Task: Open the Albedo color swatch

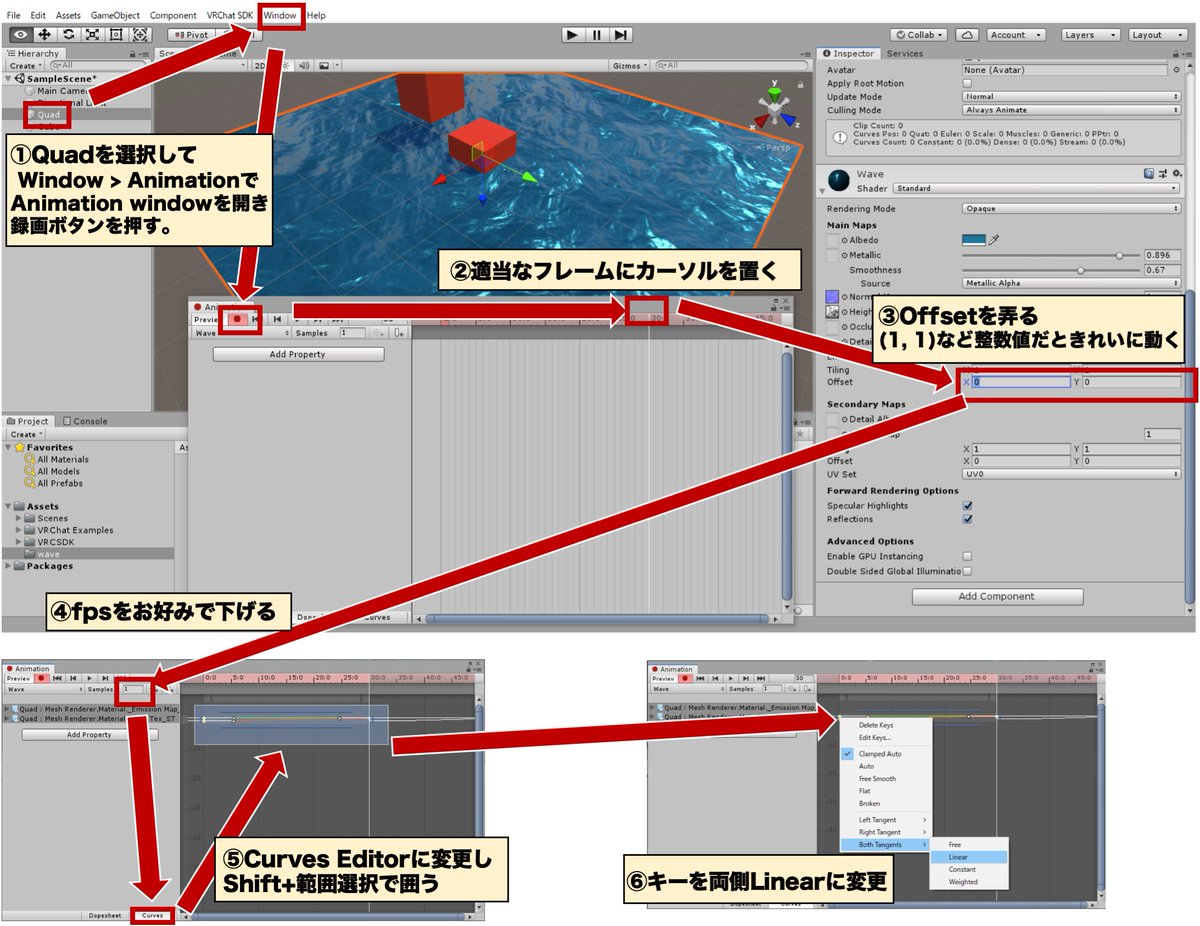Action: point(973,240)
